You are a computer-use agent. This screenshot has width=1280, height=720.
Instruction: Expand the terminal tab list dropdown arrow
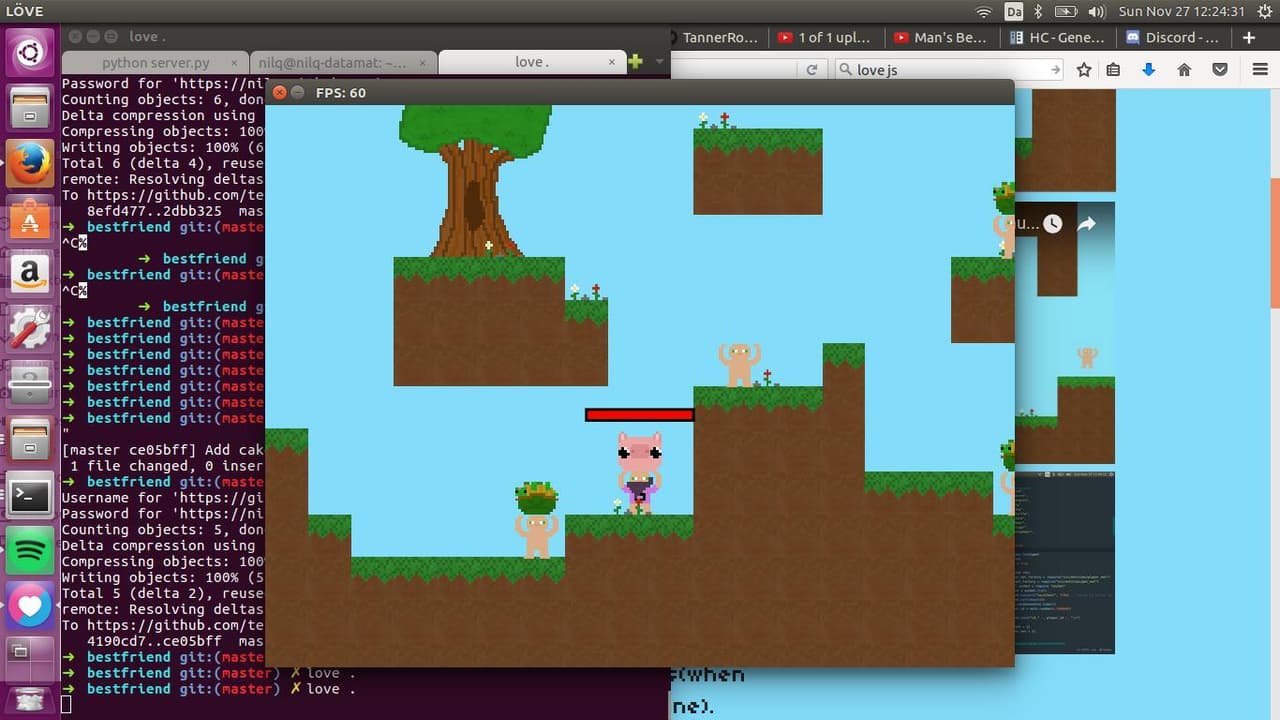pyautogui.click(x=659, y=62)
